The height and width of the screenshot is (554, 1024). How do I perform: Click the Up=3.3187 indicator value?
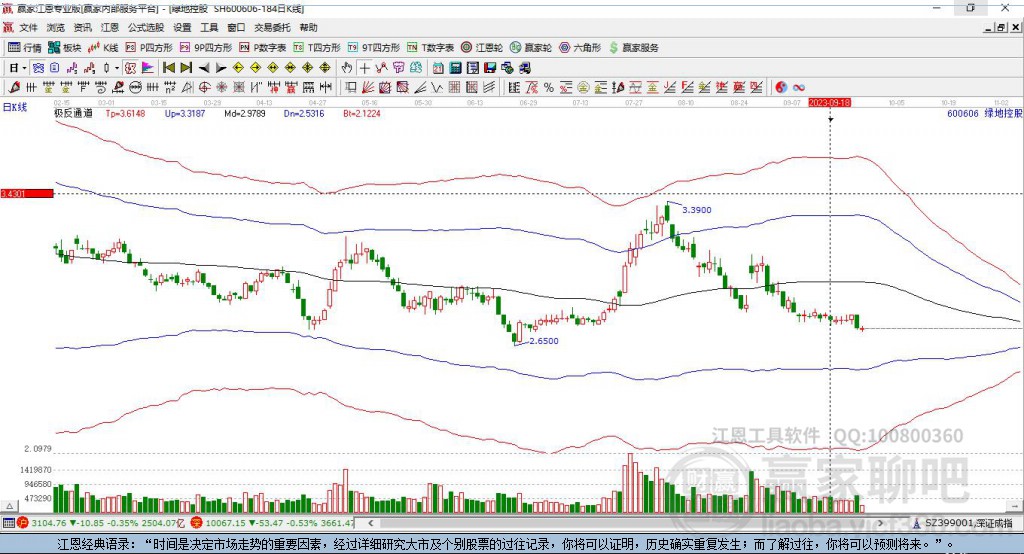point(185,114)
